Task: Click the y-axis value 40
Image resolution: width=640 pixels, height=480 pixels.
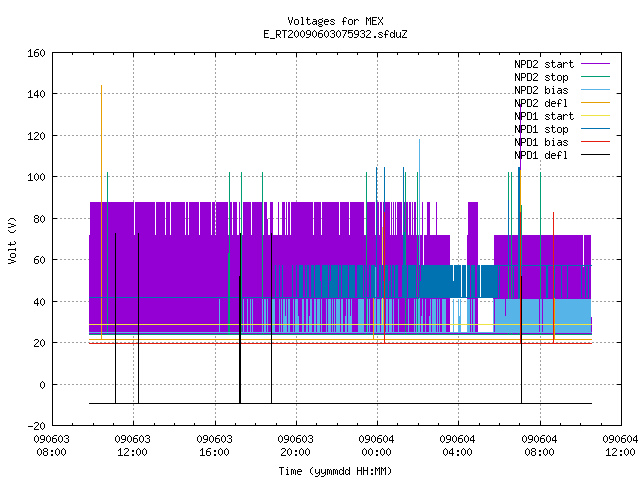Action: coord(40,302)
